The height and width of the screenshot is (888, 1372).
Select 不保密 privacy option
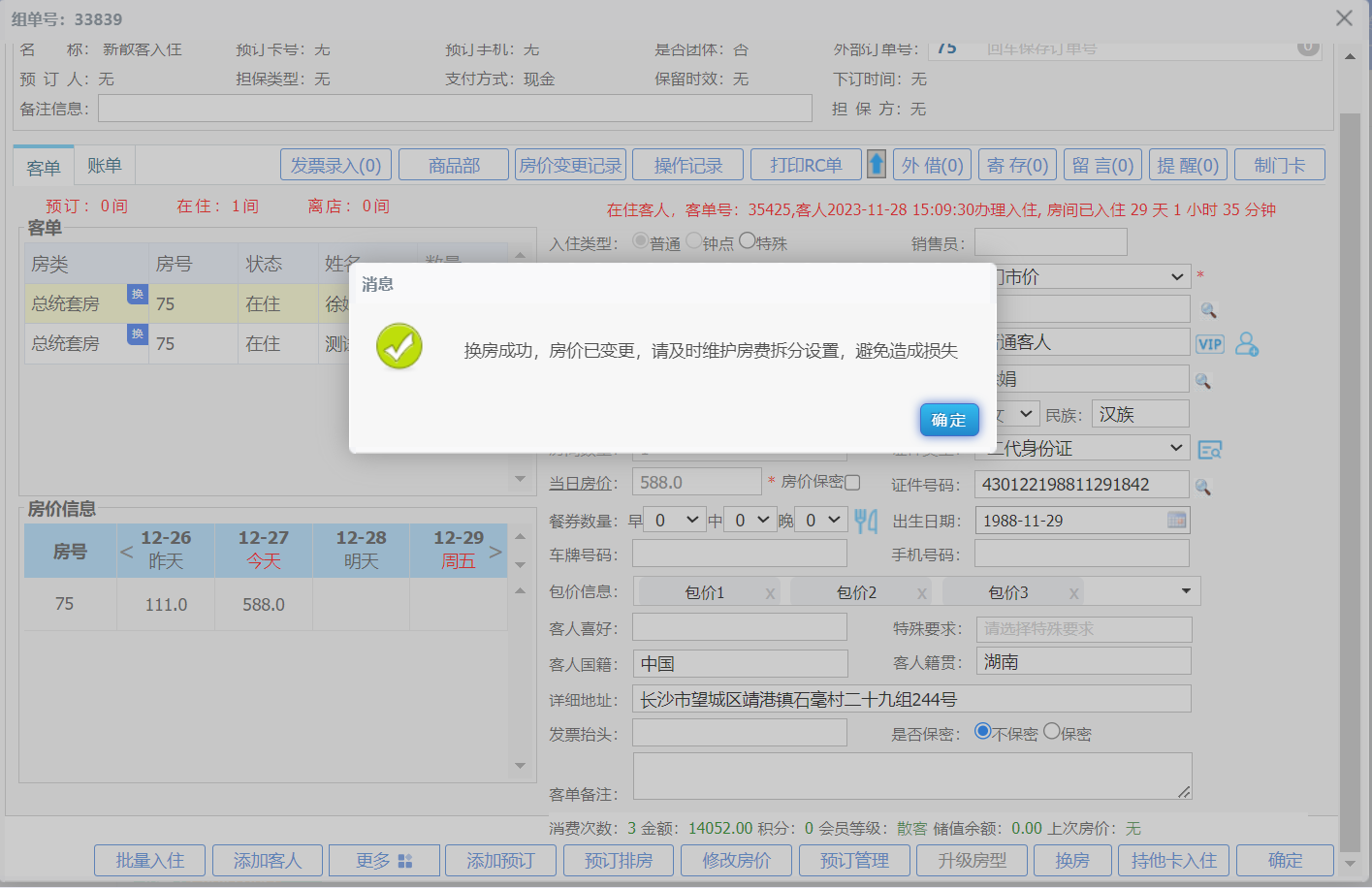pos(983,731)
